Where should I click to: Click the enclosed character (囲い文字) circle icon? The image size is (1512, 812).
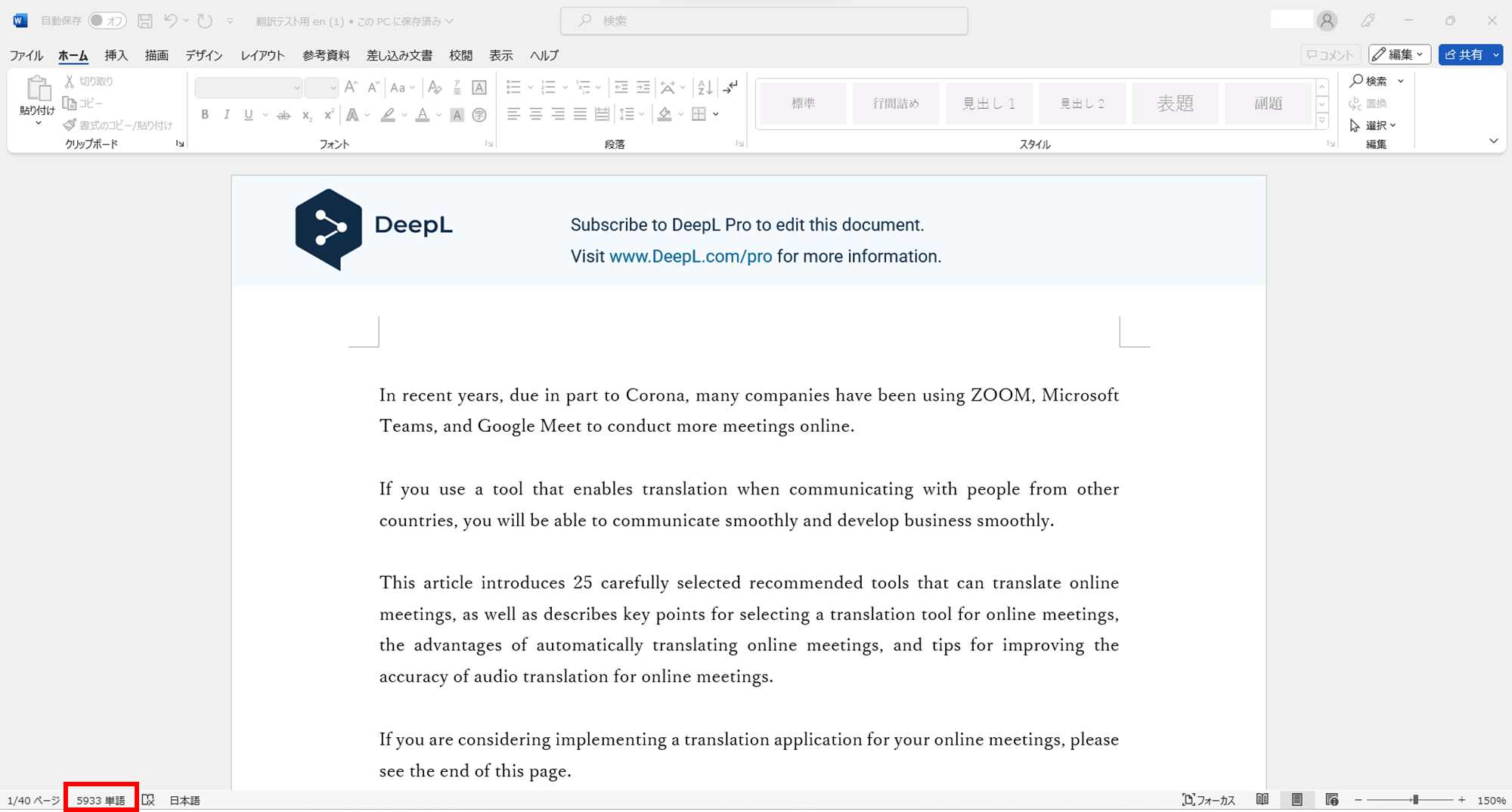[x=479, y=115]
